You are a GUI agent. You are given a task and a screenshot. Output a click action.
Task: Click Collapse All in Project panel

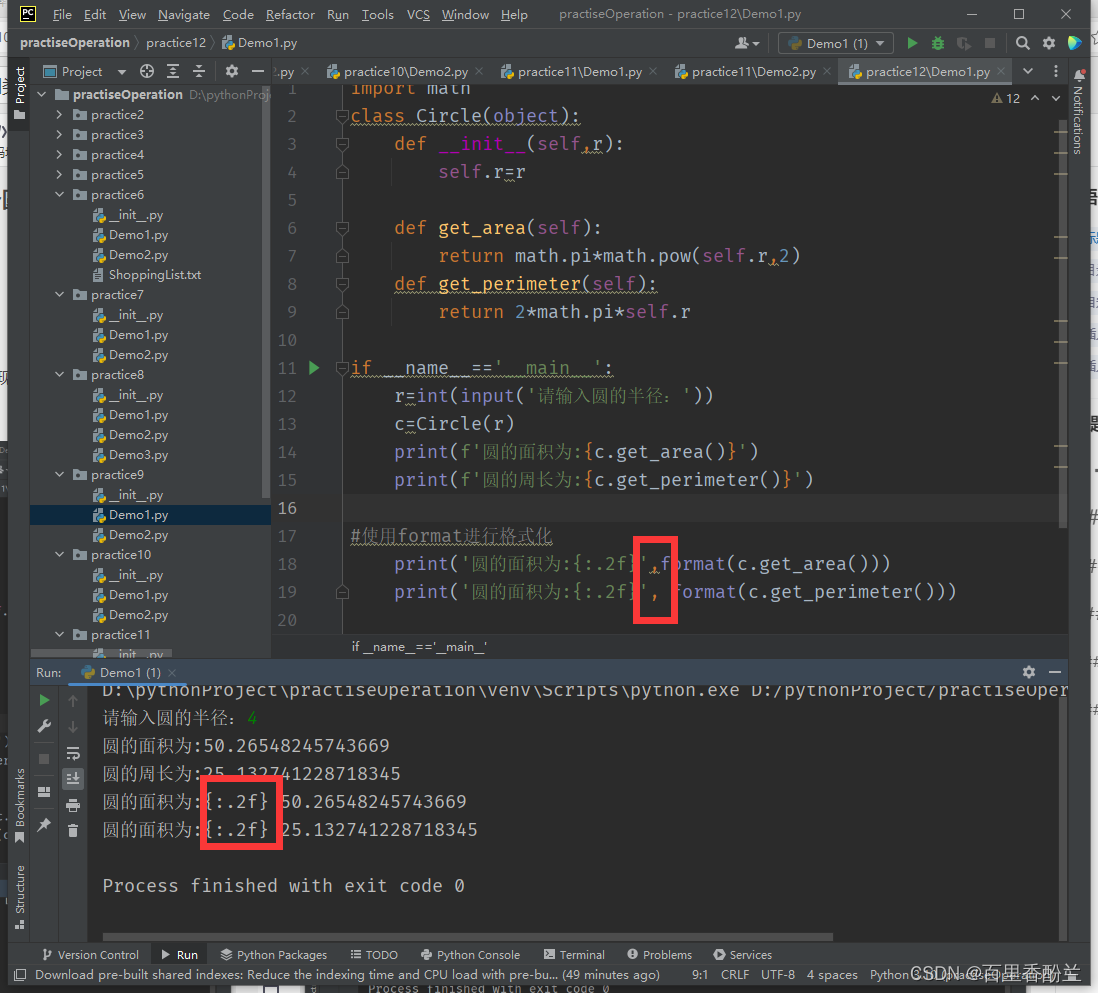click(x=199, y=71)
